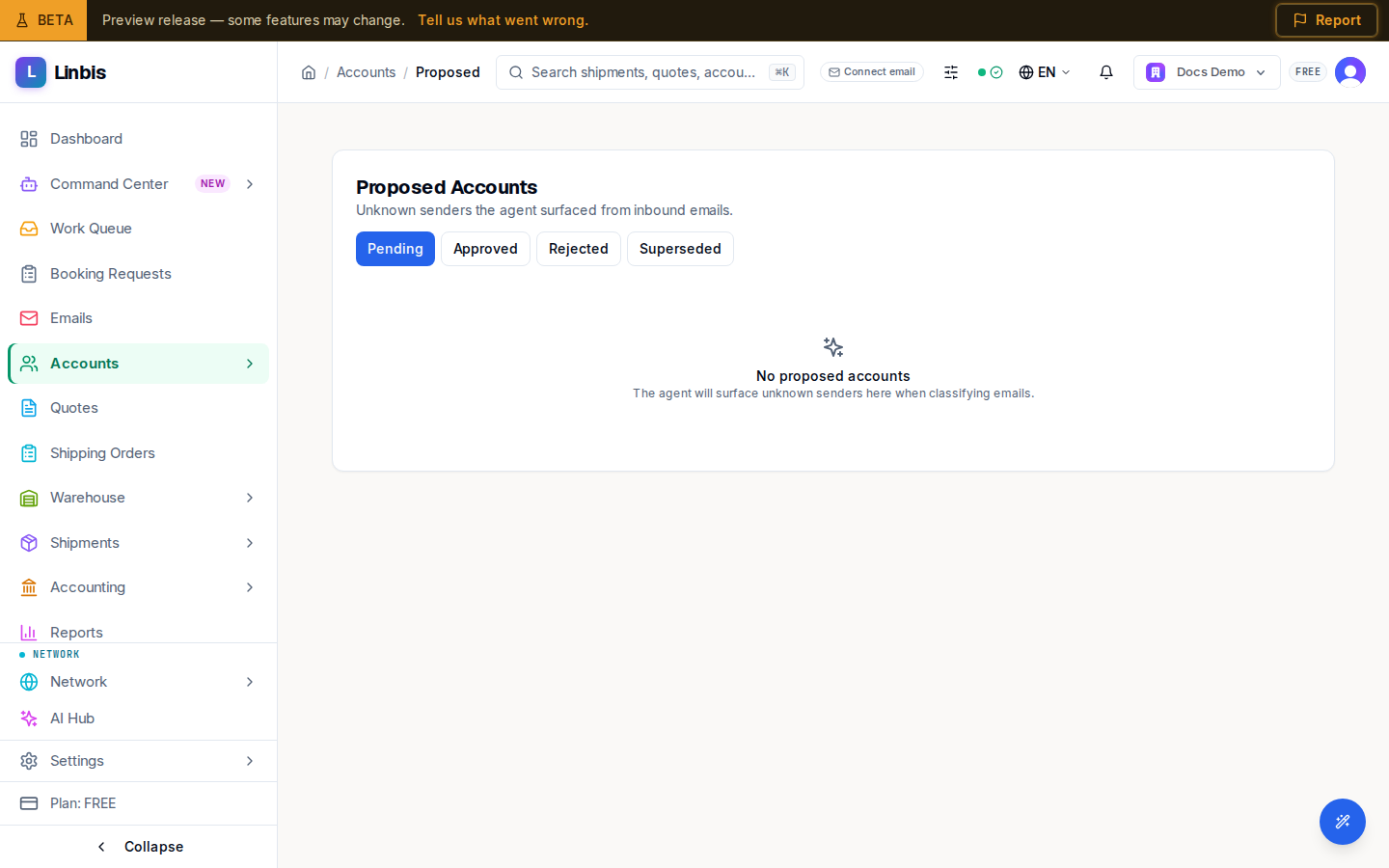This screenshot has width=1389, height=868.
Task: Expand the Network submenu chevron
Action: pyautogui.click(x=250, y=682)
